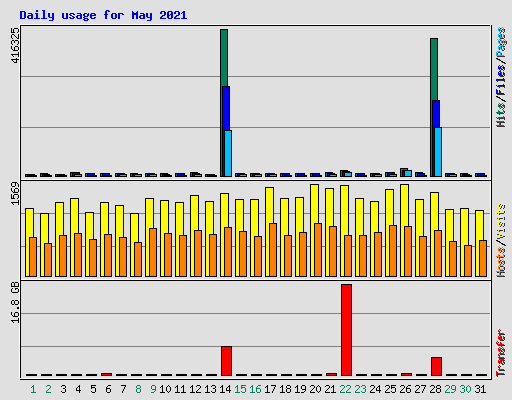Click day label 21
The image size is (512, 400).
point(330,389)
